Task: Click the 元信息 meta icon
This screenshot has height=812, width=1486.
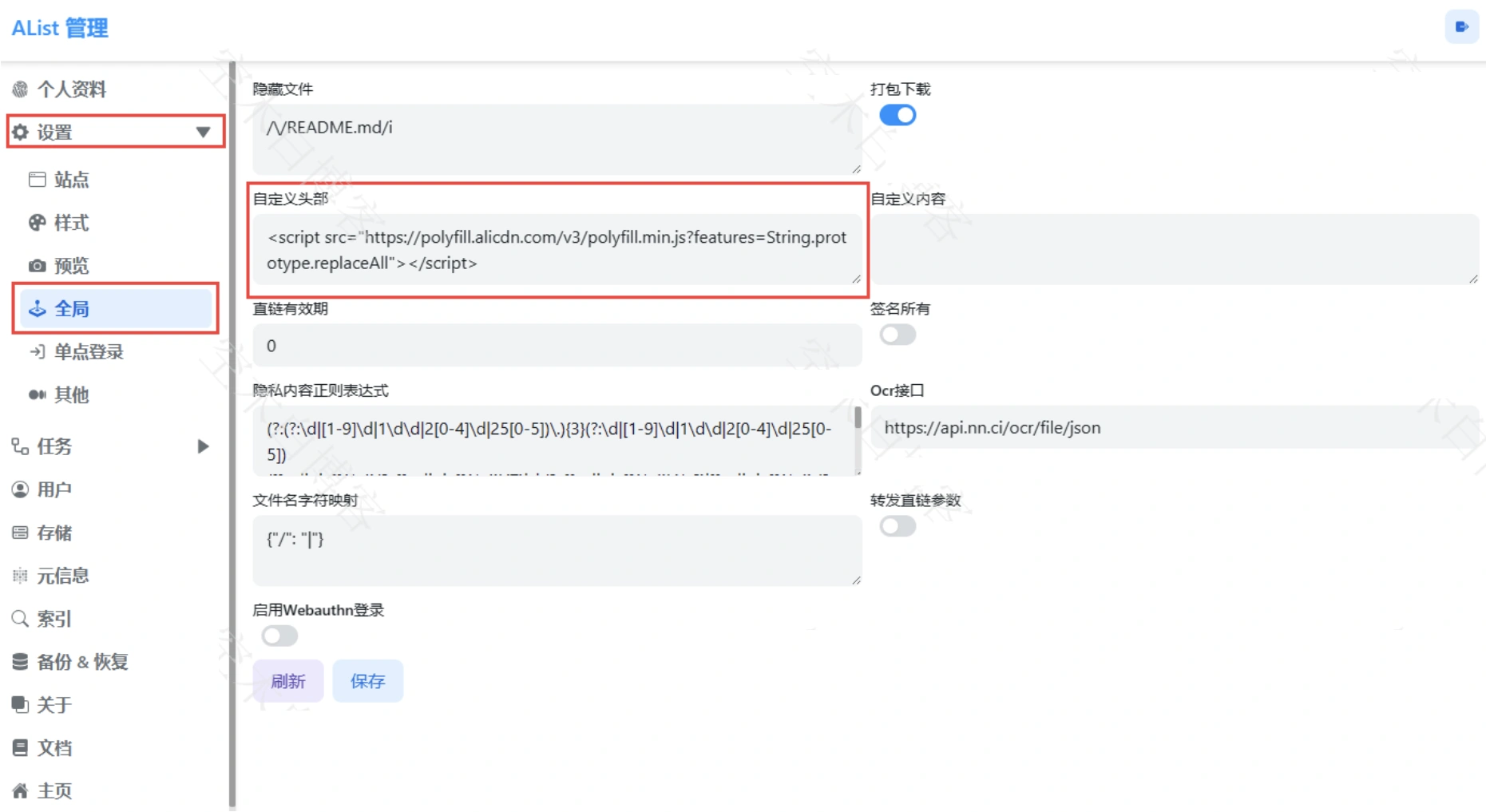Action: [x=20, y=576]
